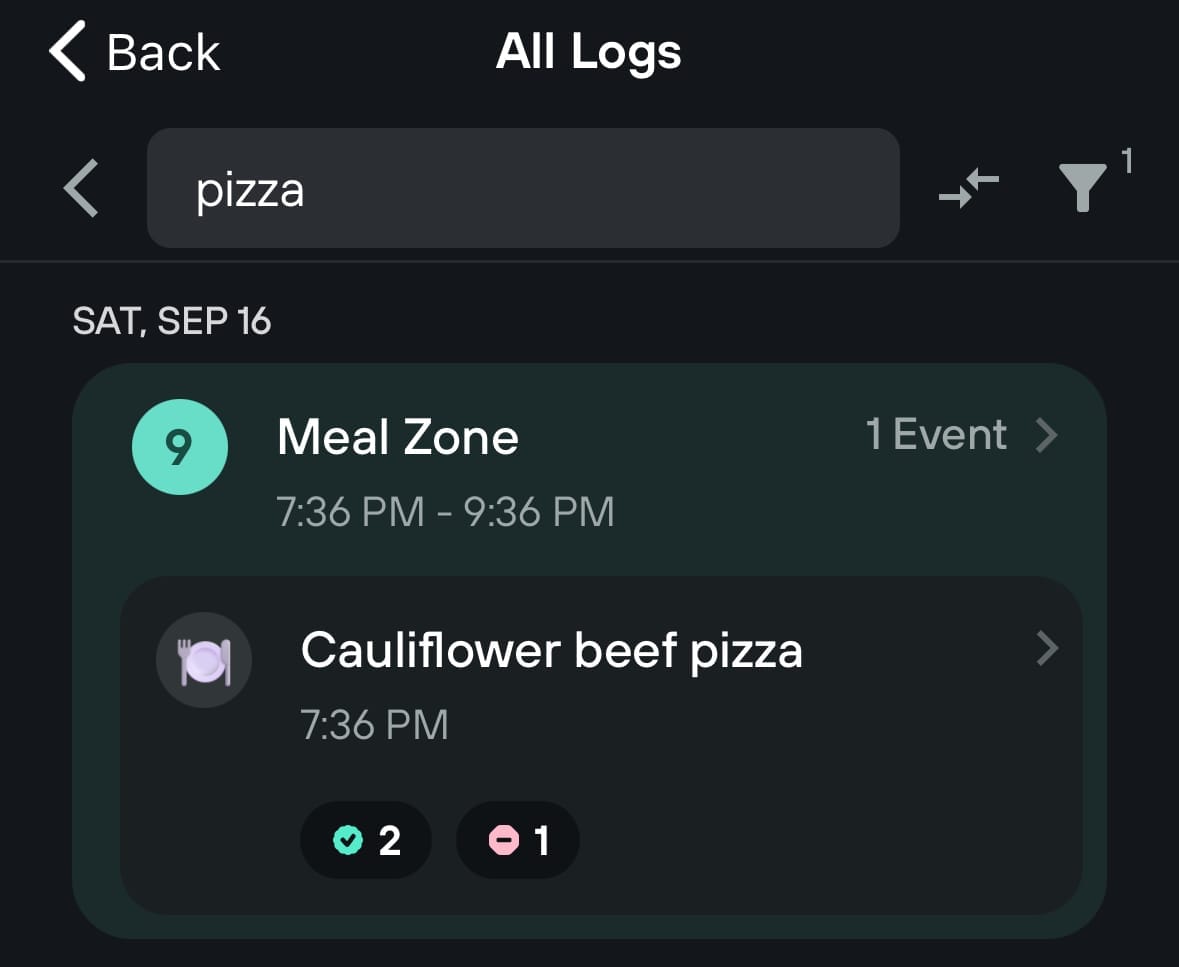Expand Cauliflower beef pizza with its chevron
This screenshot has height=967, width=1179.
(x=1047, y=649)
